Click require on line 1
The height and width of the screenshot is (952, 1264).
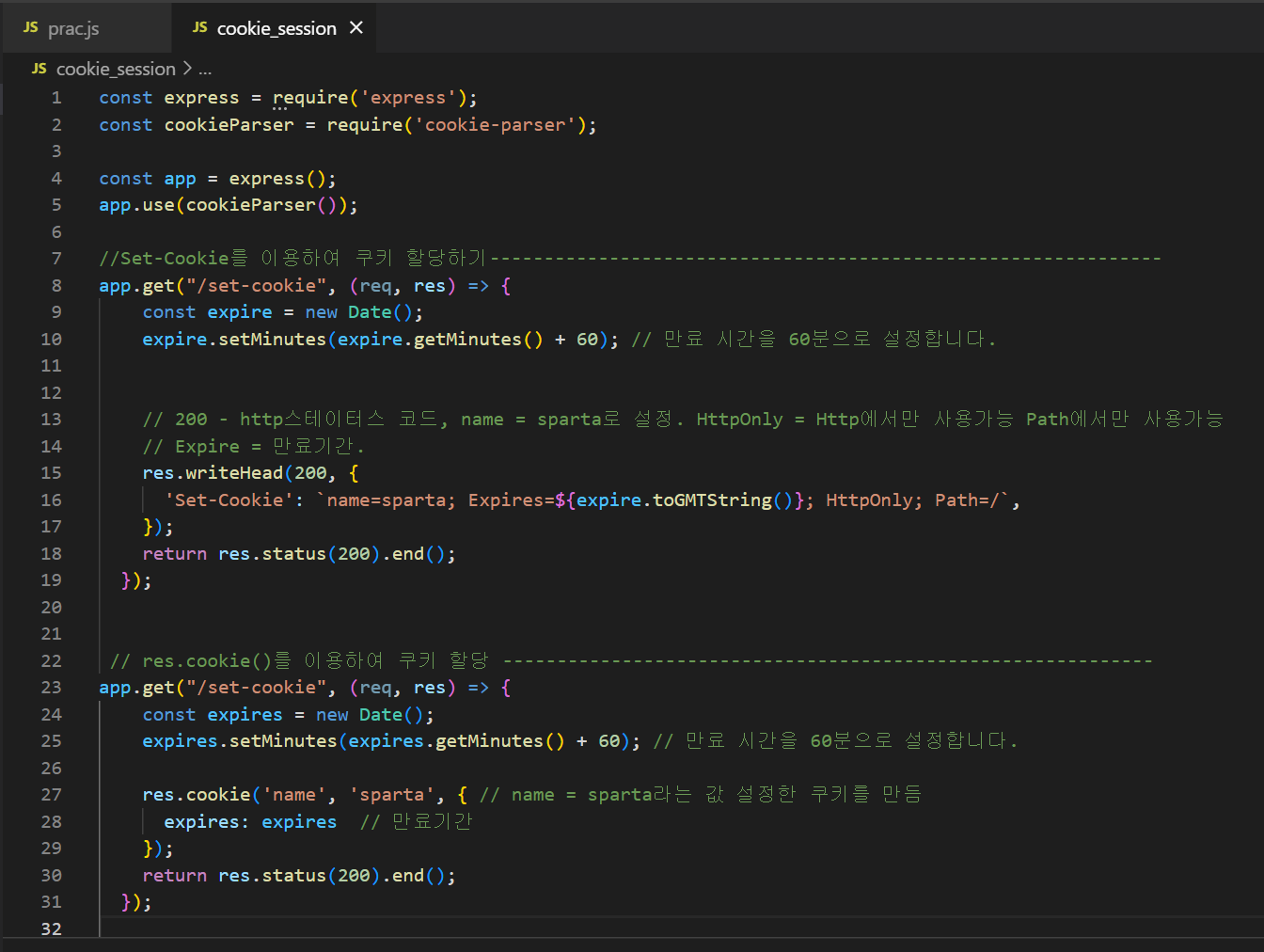(x=310, y=98)
